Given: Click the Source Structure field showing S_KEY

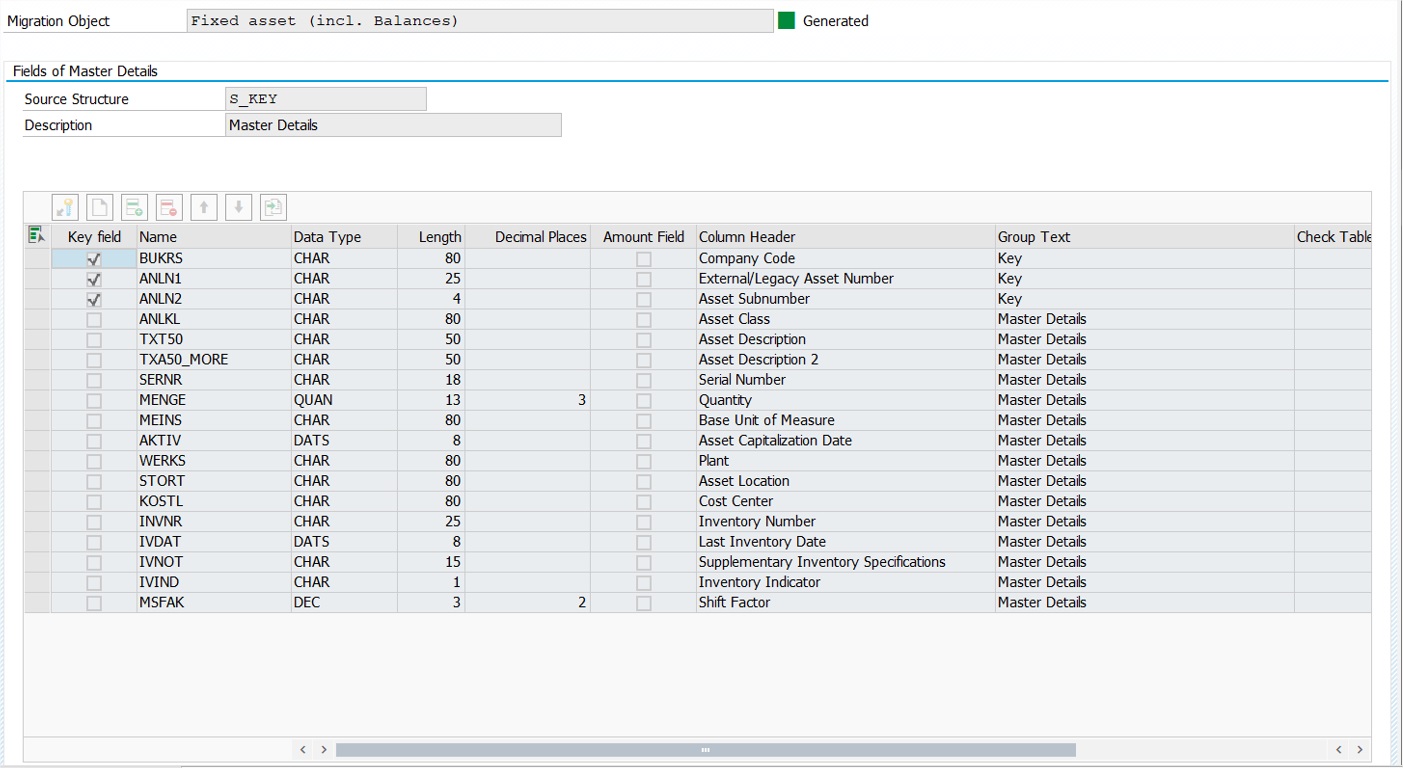Looking at the screenshot, I should (325, 98).
